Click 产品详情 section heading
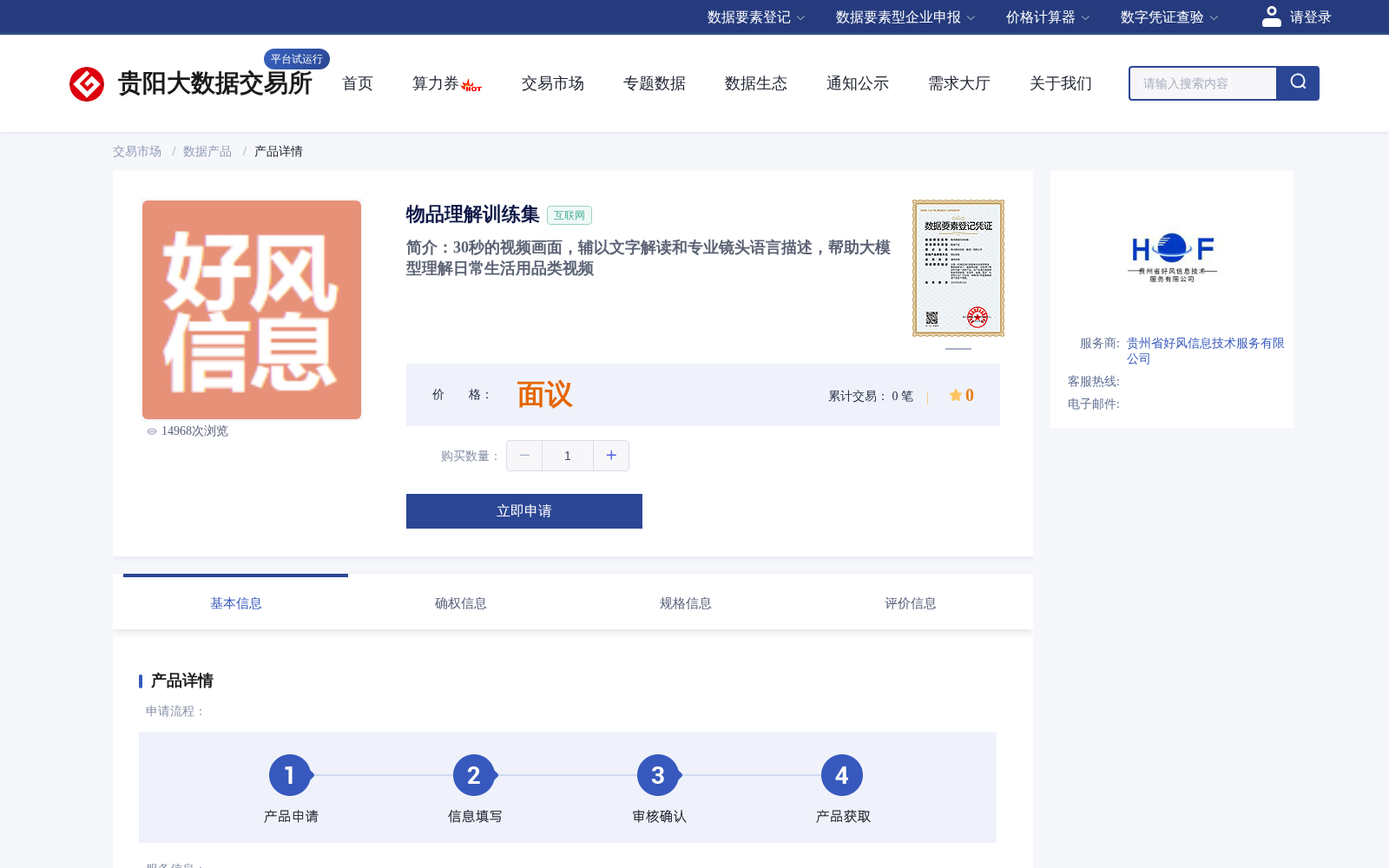This screenshot has height=868, width=1389. (x=182, y=681)
